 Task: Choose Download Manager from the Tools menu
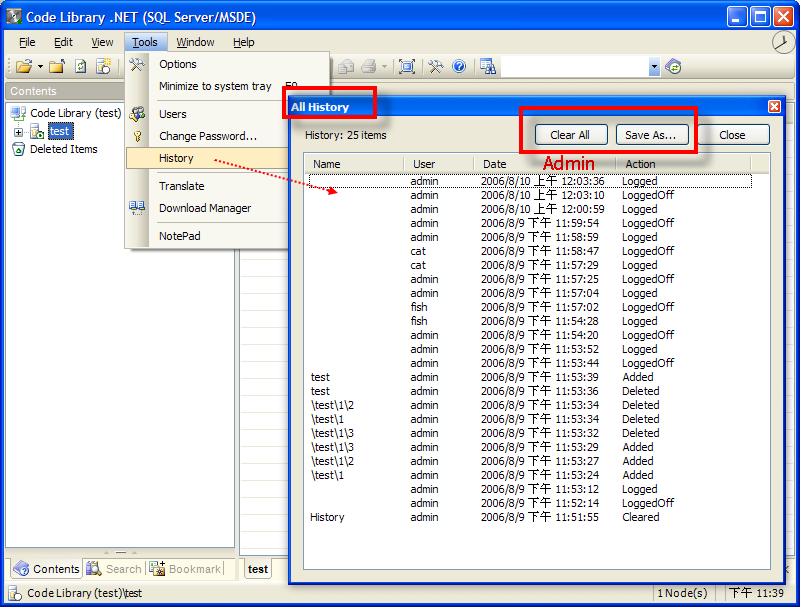coord(207,208)
